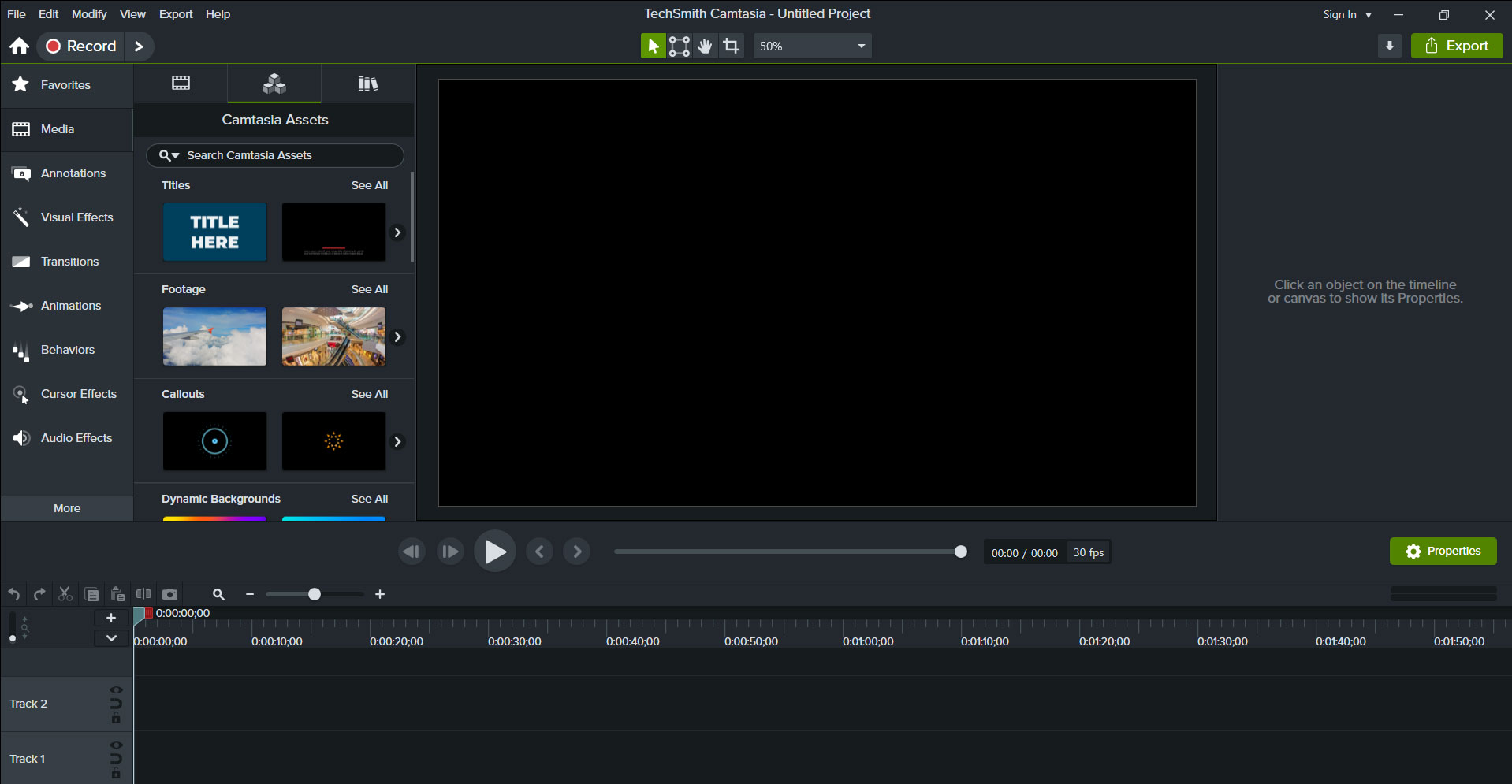Click the timeline zoom slider handle
This screenshot has width=1512, height=784.
point(315,594)
